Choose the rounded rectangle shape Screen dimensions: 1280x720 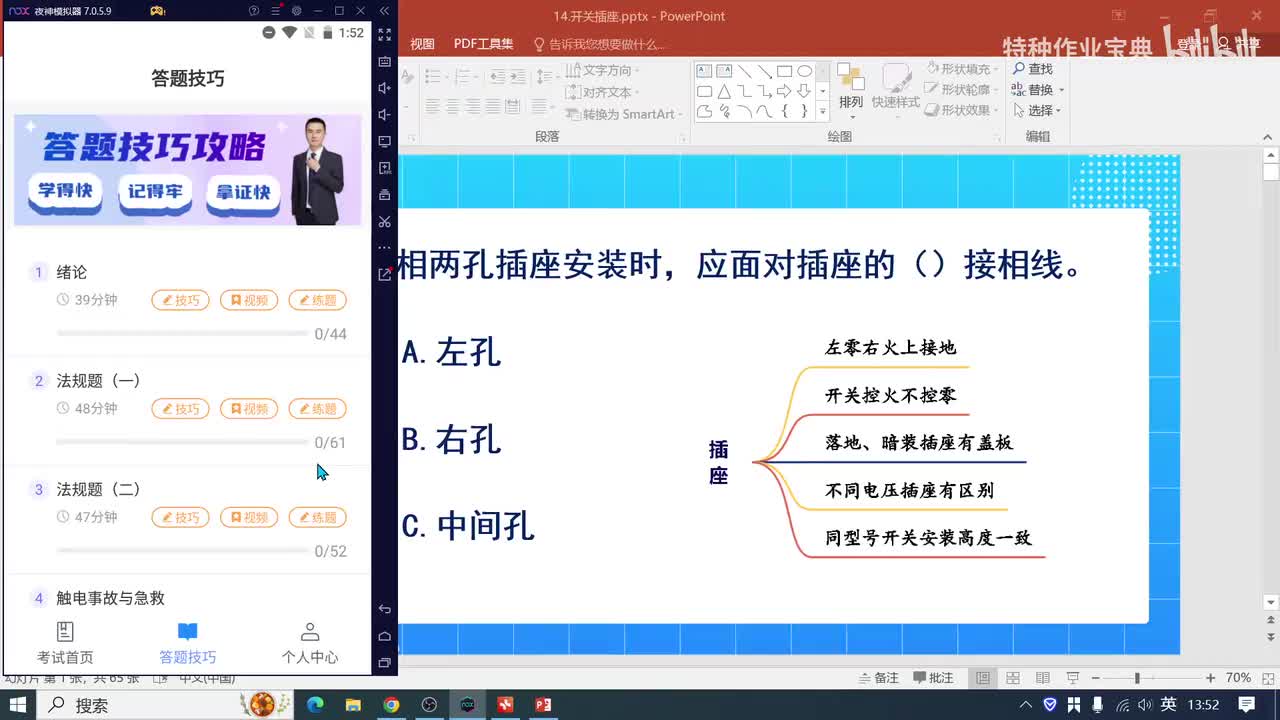pyautogui.click(x=704, y=91)
